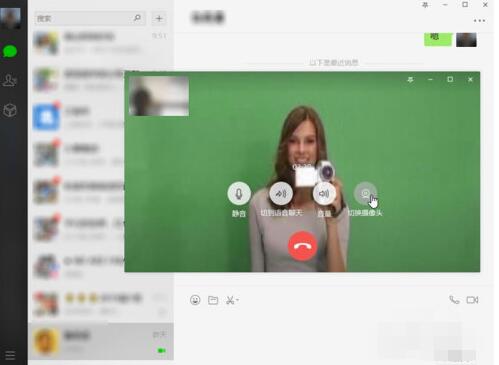The width and height of the screenshot is (499, 365).
Task: Expand the screenshot options dropdown arrow
Action: (237, 300)
